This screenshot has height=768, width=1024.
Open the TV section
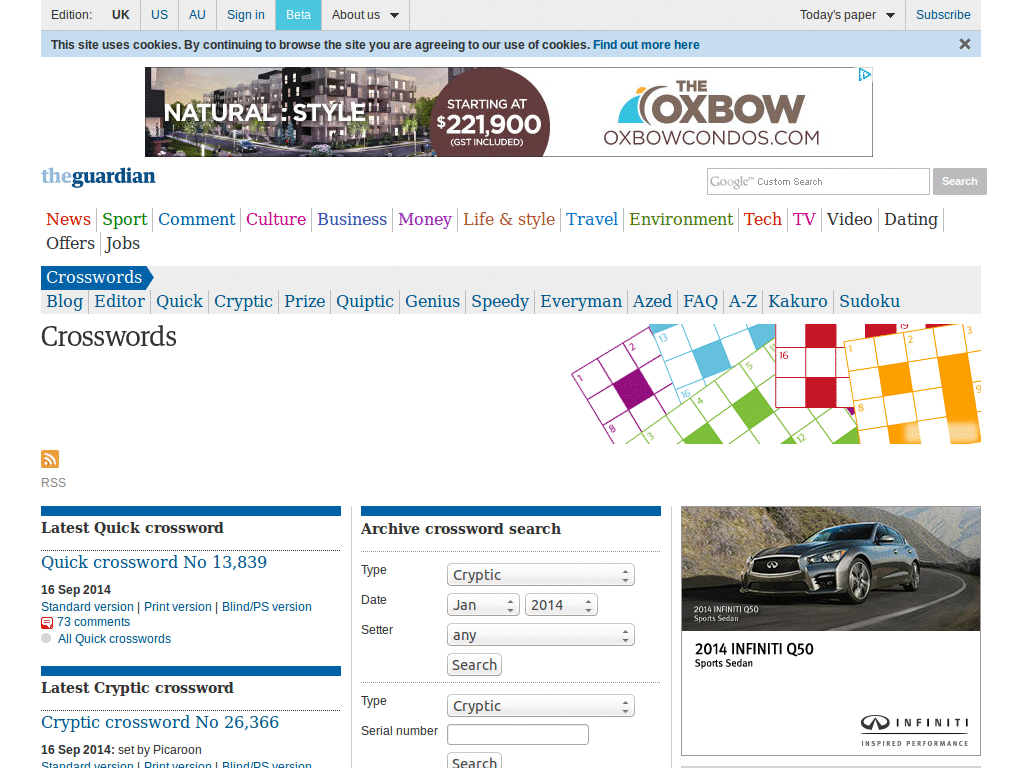coord(804,219)
